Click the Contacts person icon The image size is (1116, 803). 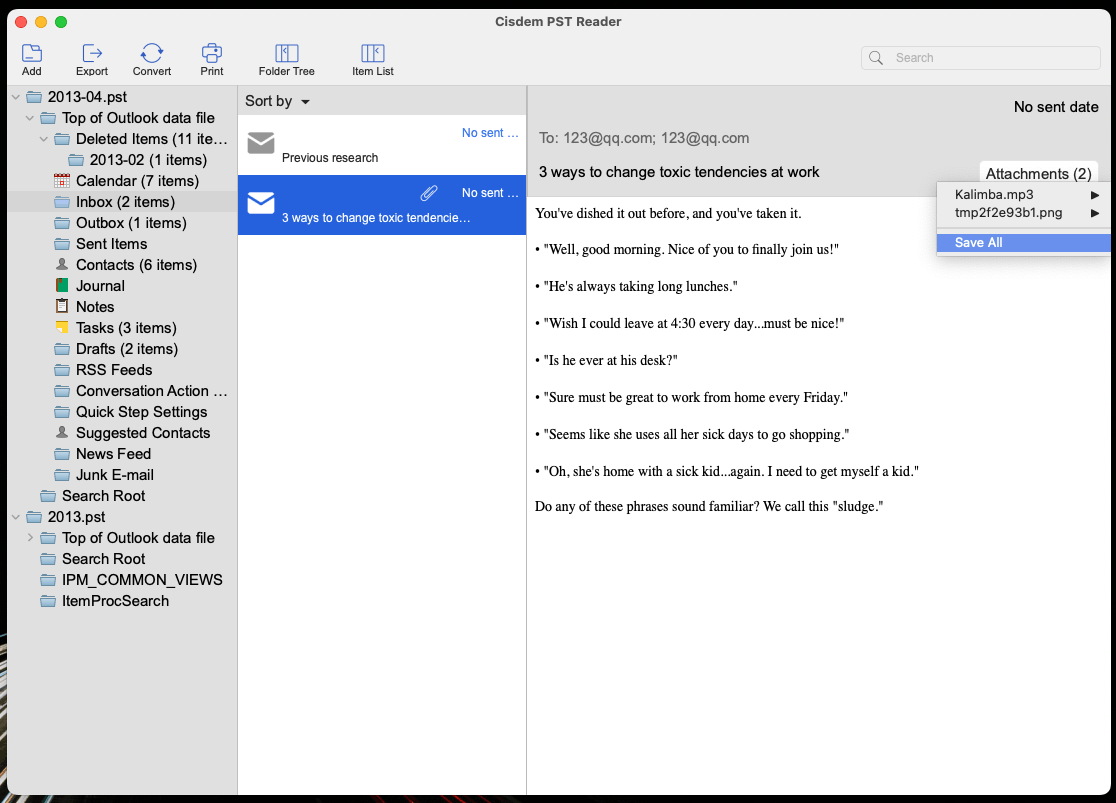click(x=62, y=265)
